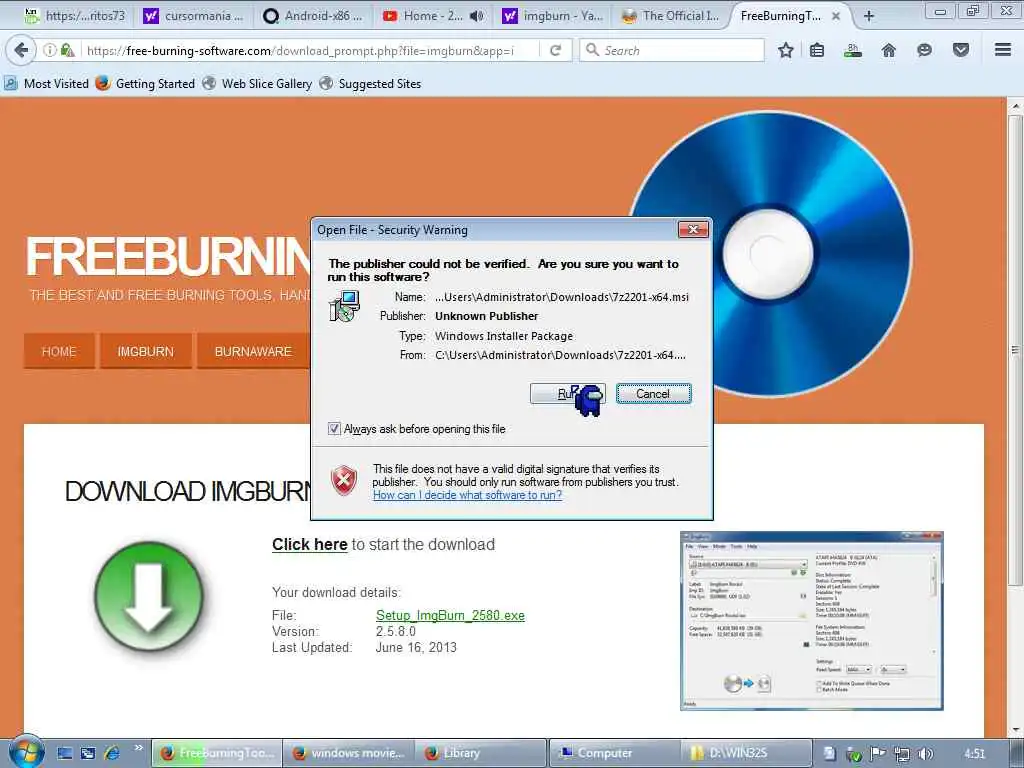Launch Internet Explorer from quick launch

point(112,752)
